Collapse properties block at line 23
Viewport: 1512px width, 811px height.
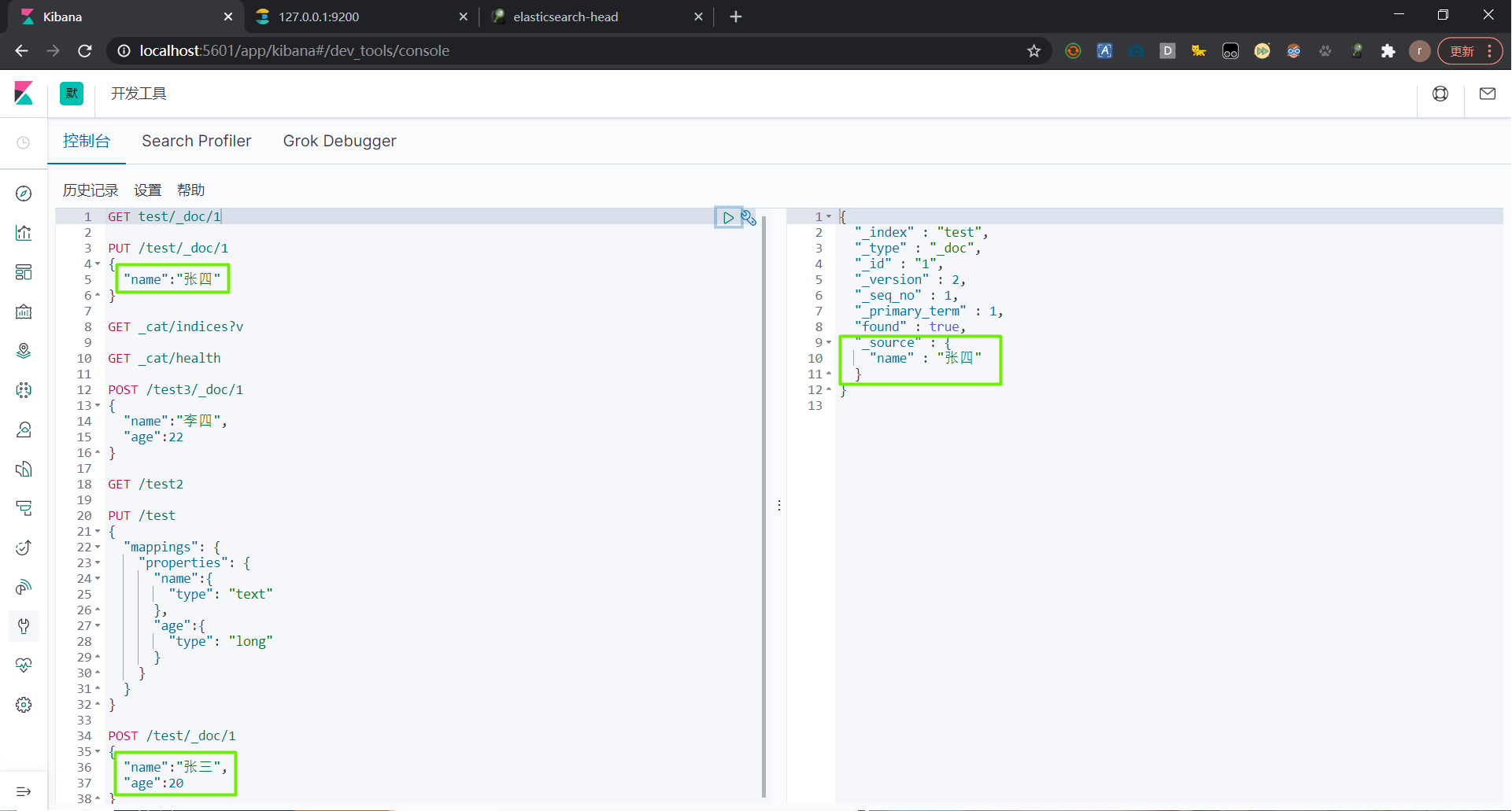[98, 562]
